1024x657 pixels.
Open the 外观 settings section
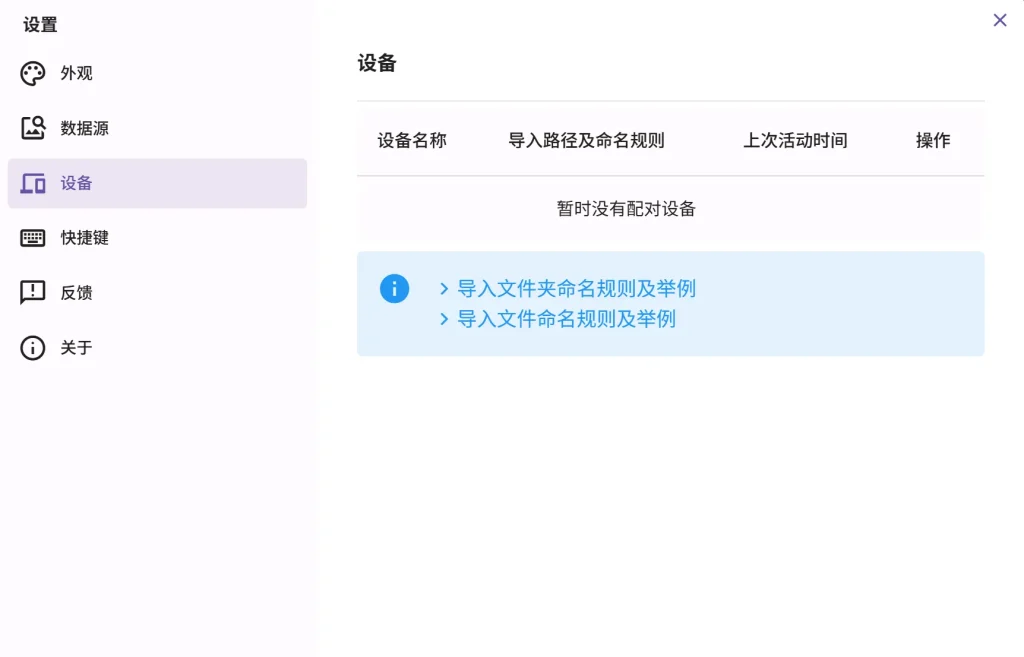click(x=77, y=74)
